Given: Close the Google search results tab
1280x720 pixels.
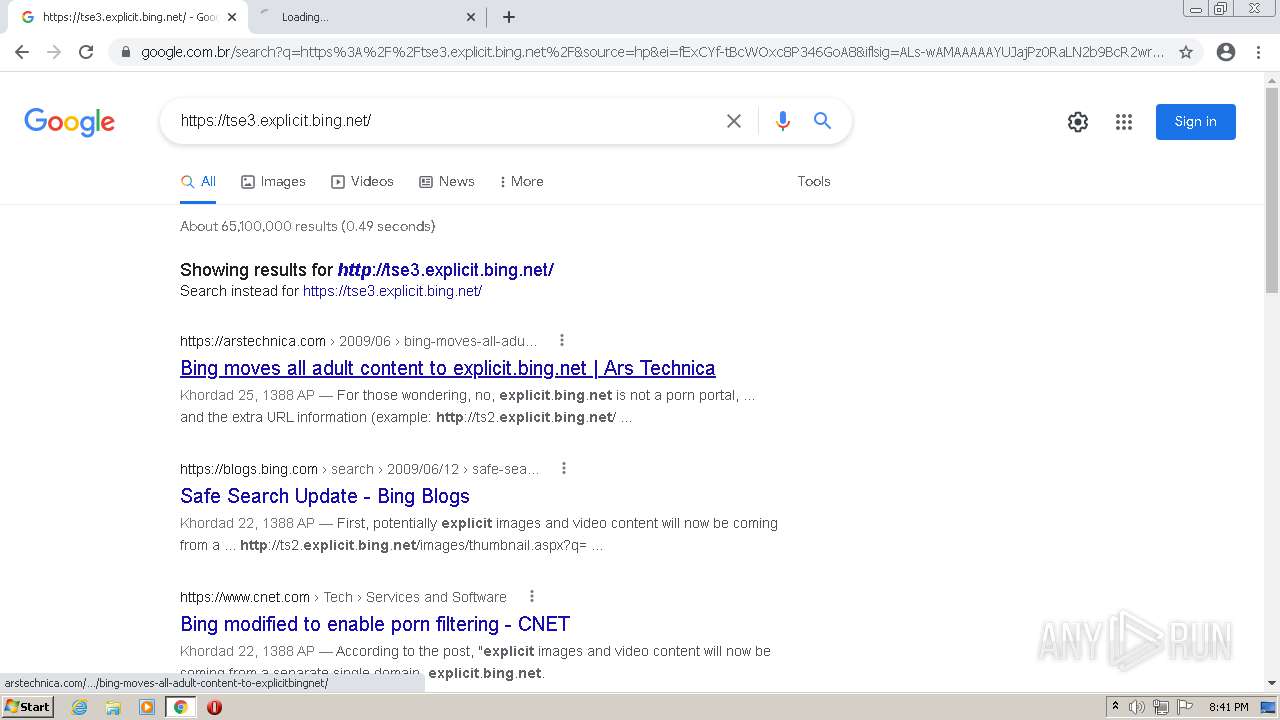Looking at the screenshot, I should tap(232, 17).
